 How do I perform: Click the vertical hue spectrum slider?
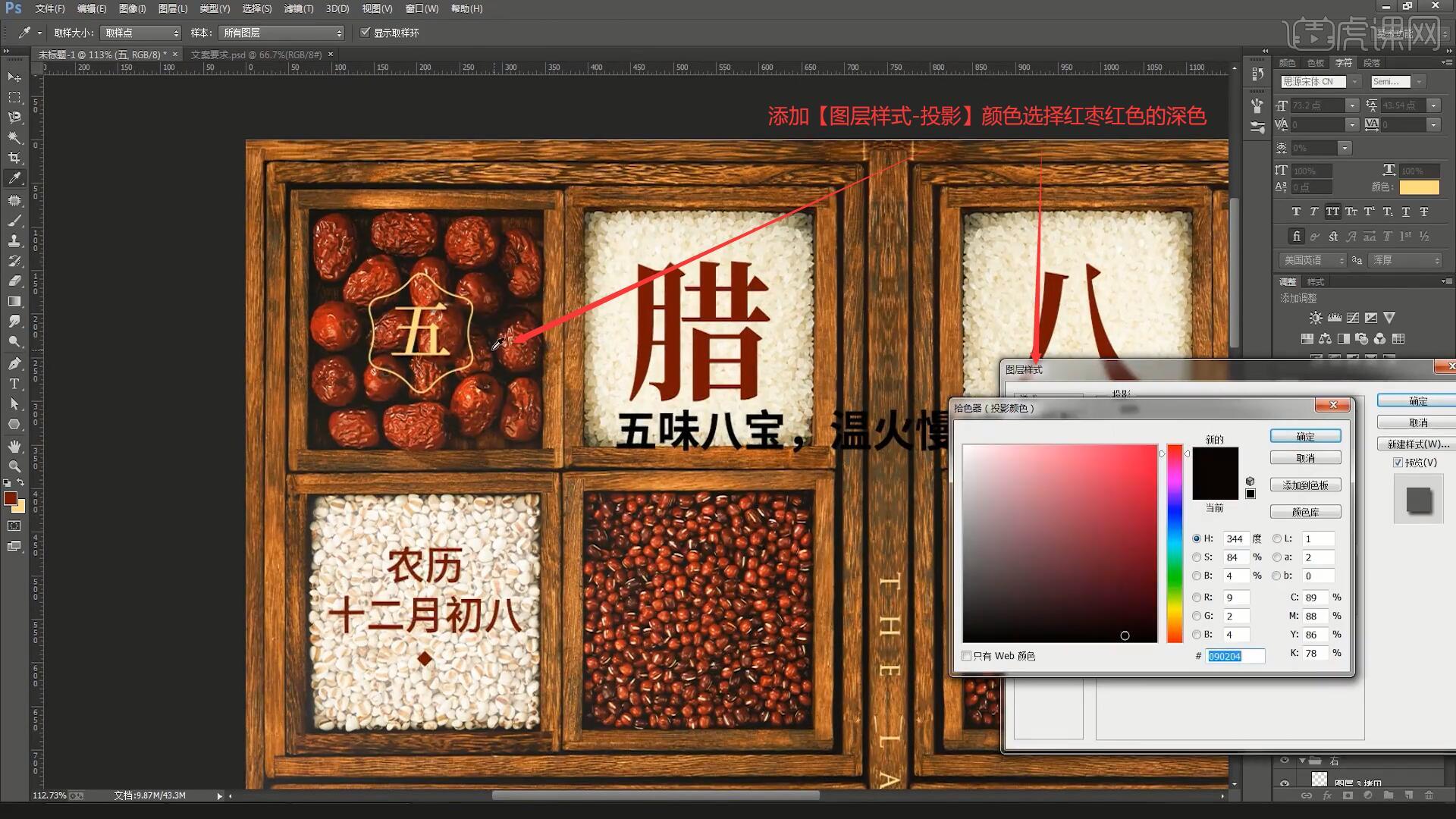[1175, 543]
